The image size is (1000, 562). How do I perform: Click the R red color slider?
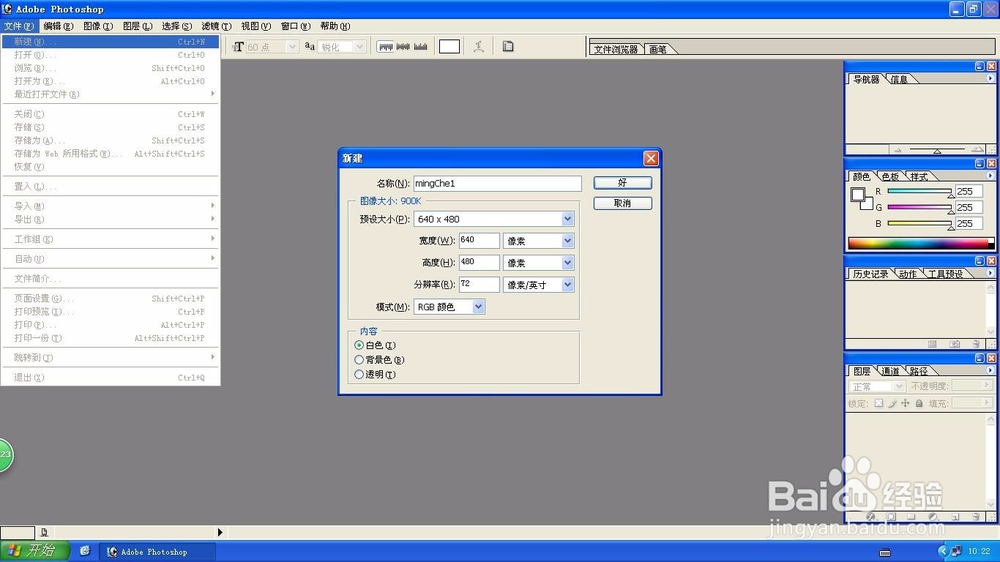(x=920, y=191)
